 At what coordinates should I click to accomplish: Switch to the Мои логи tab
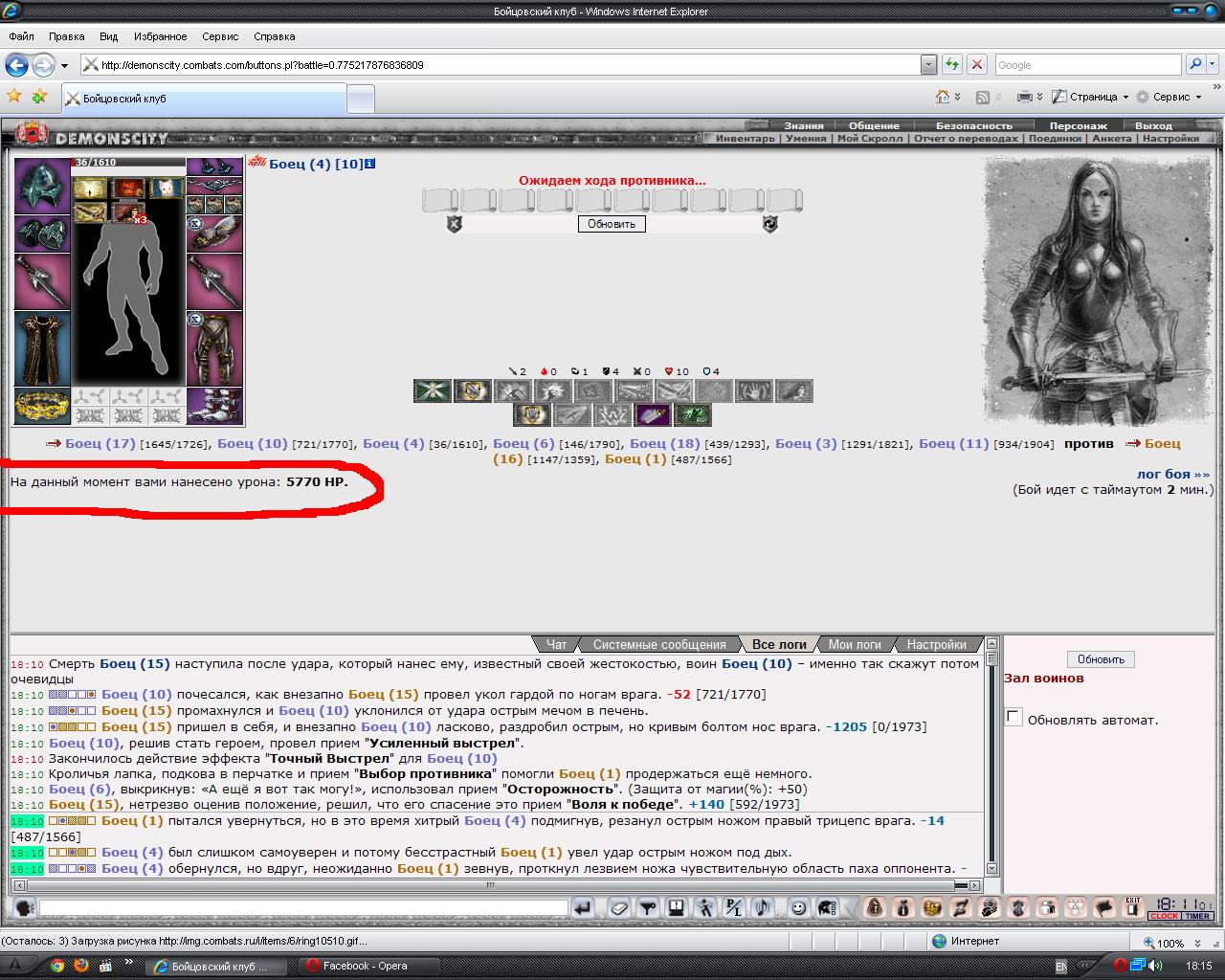click(x=855, y=644)
